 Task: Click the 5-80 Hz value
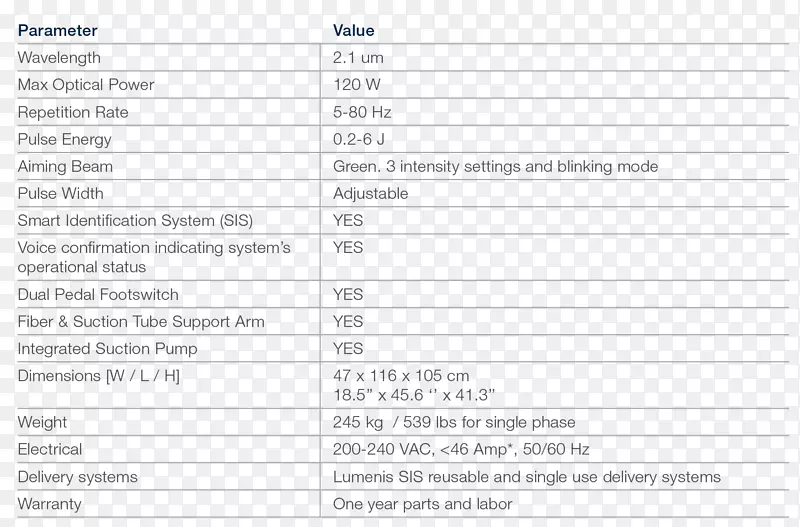[x=363, y=112]
